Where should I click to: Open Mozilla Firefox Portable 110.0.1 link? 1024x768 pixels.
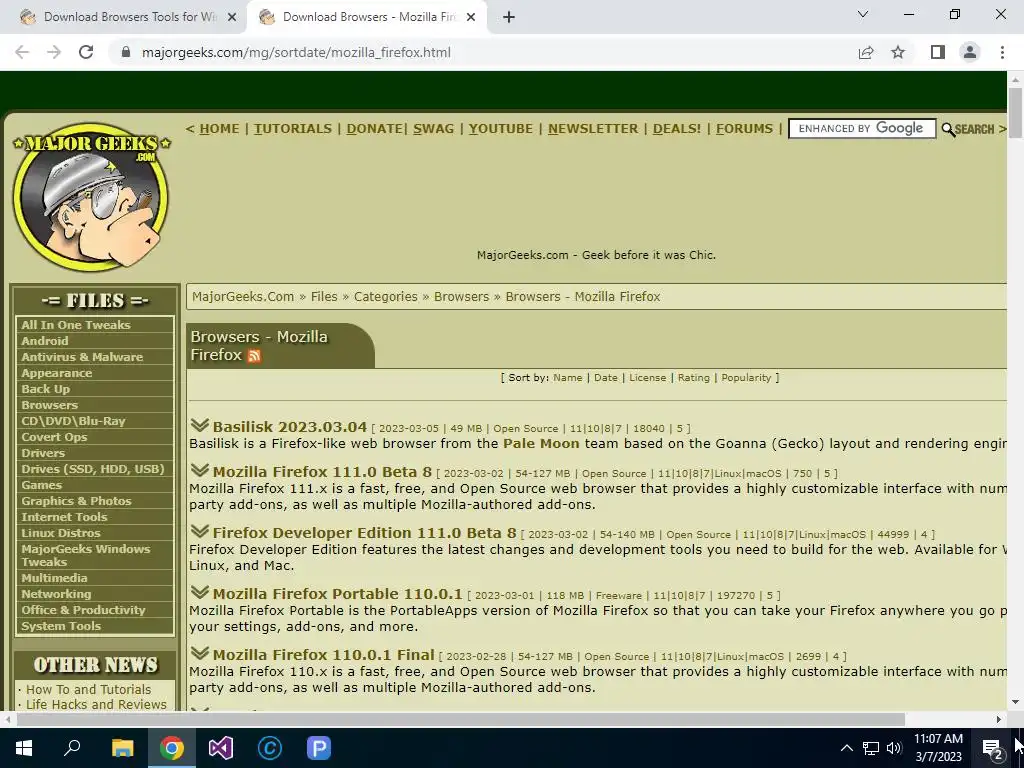pyautogui.click(x=337, y=594)
